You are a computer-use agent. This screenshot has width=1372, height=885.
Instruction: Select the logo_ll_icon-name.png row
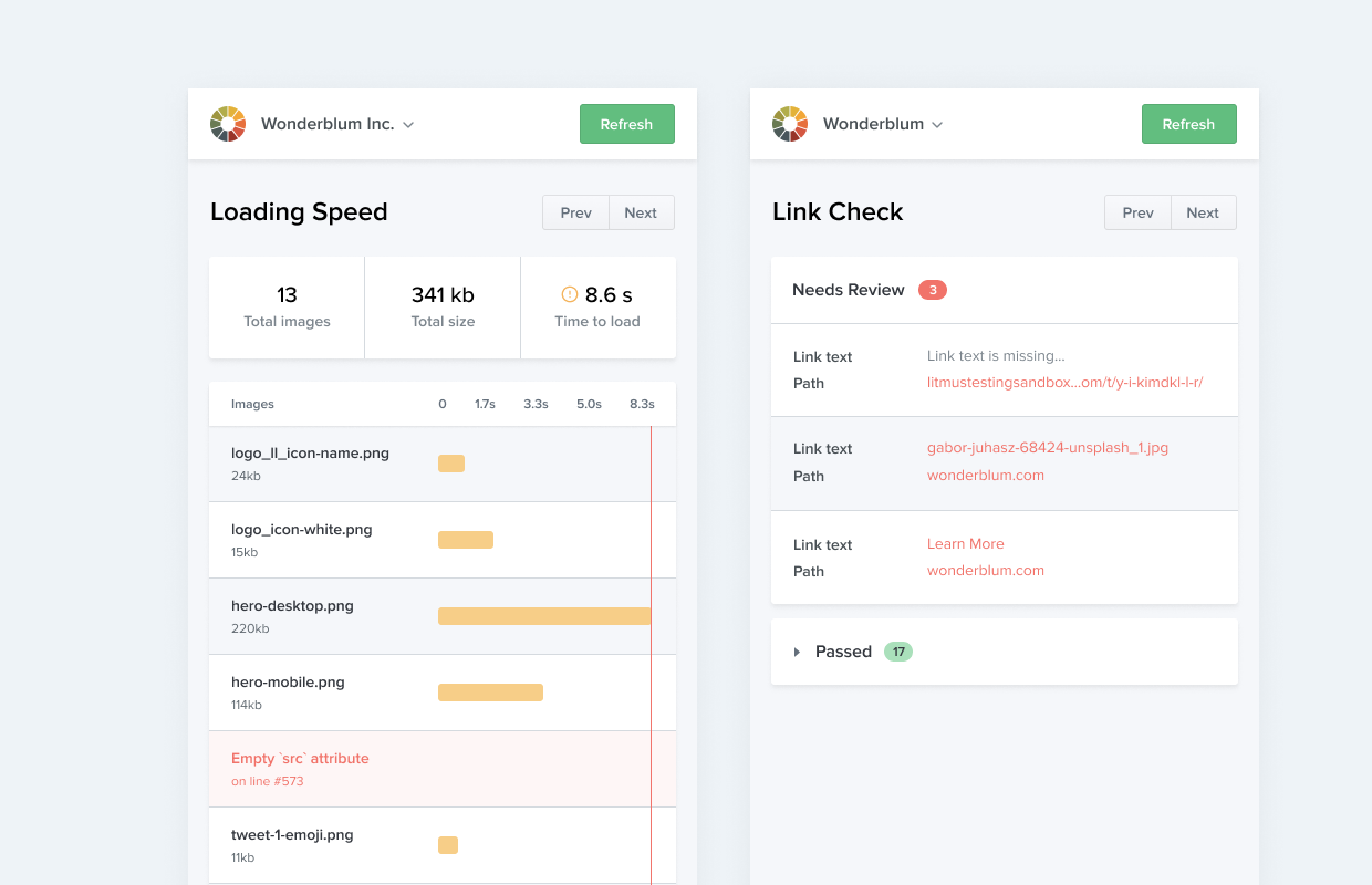pyautogui.click(x=310, y=462)
